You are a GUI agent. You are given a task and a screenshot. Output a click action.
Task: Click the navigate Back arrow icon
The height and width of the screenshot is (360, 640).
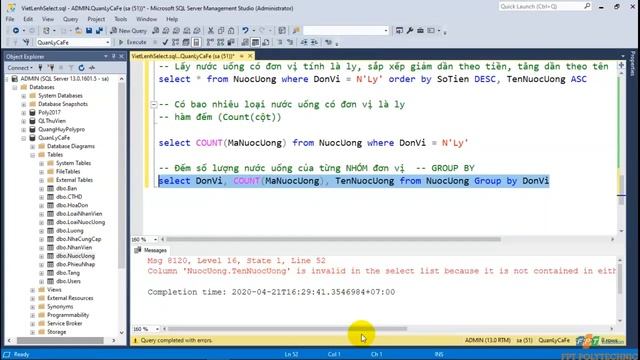(16, 31)
